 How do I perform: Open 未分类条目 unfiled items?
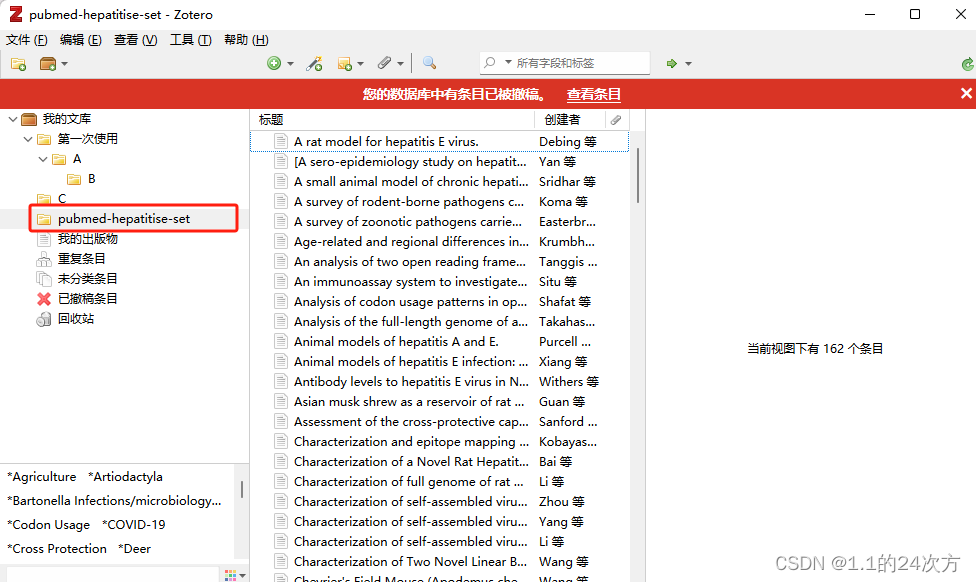[88, 278]
